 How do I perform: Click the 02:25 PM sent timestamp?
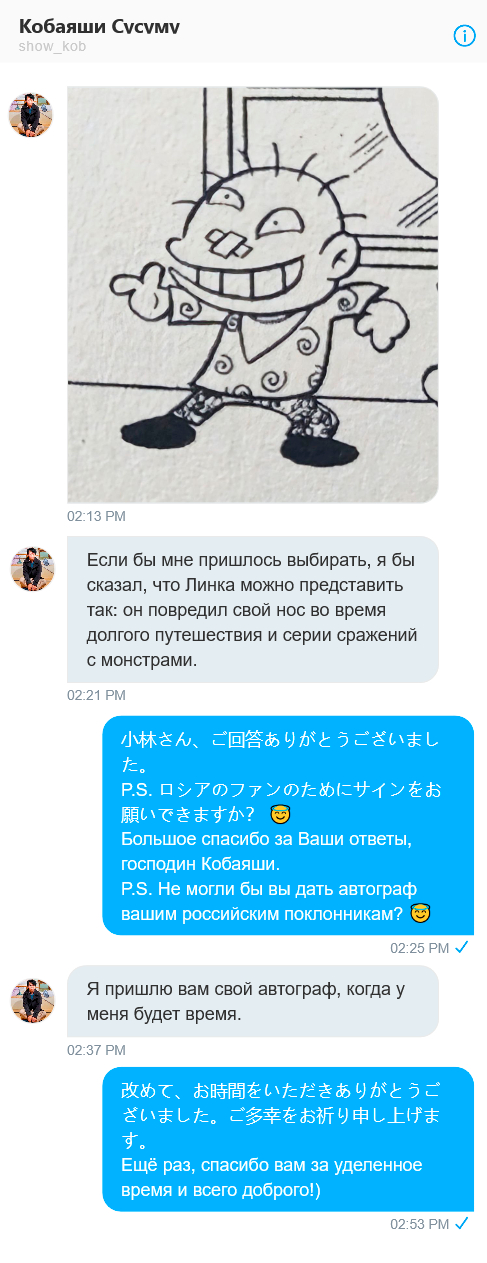[x=419, y=947]
